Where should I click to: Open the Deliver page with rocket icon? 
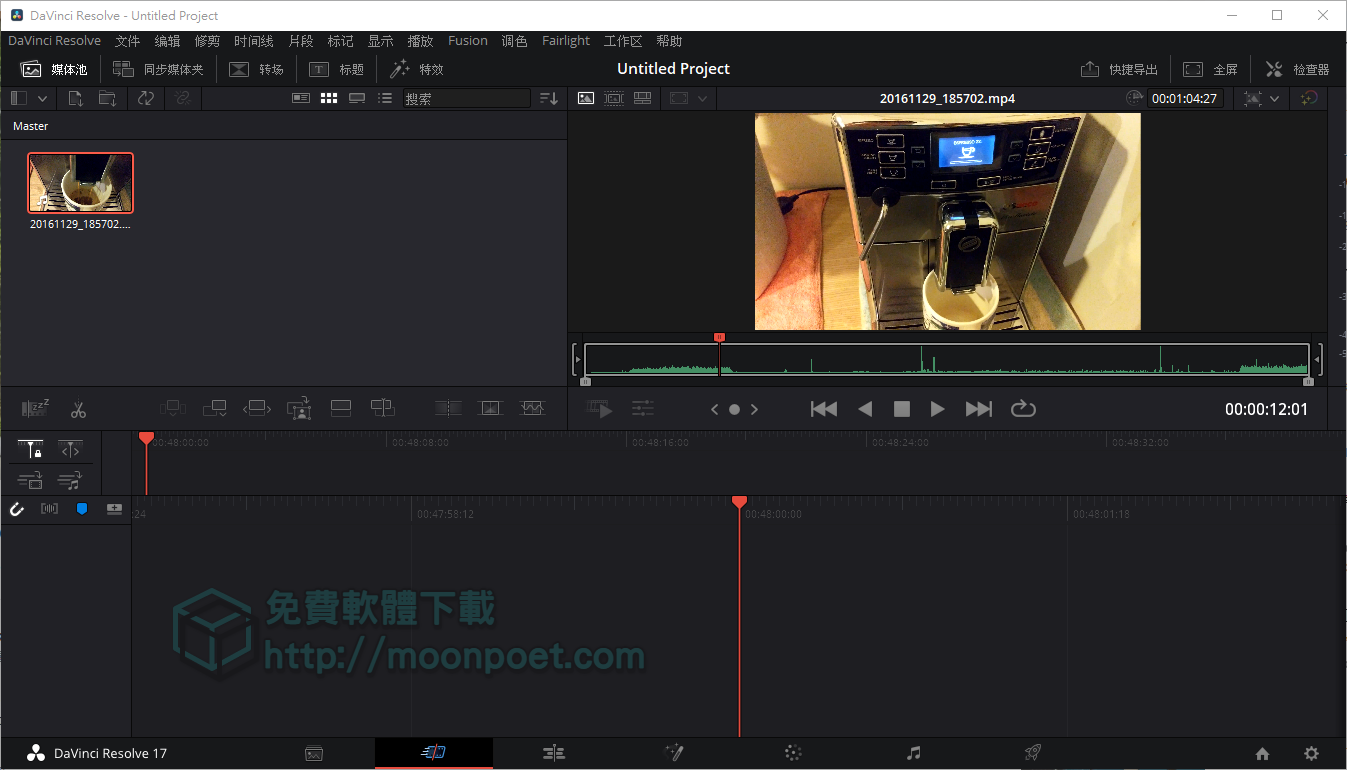[x=1032, y=752]
